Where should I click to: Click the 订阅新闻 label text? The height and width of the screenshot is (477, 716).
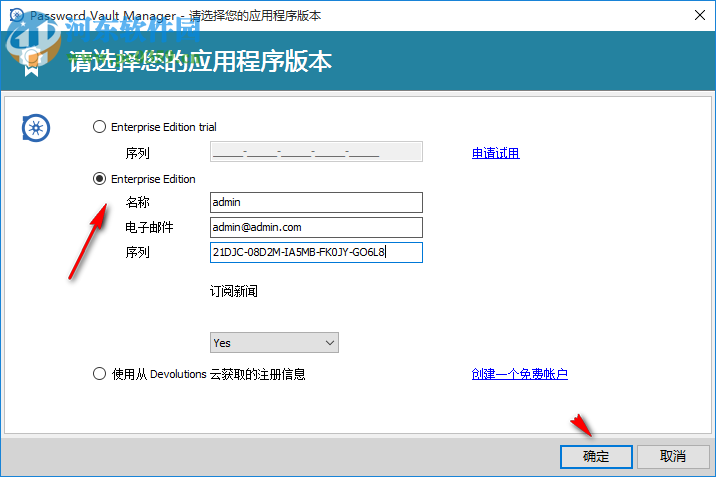pyautogui.click(x=234, y=291)
